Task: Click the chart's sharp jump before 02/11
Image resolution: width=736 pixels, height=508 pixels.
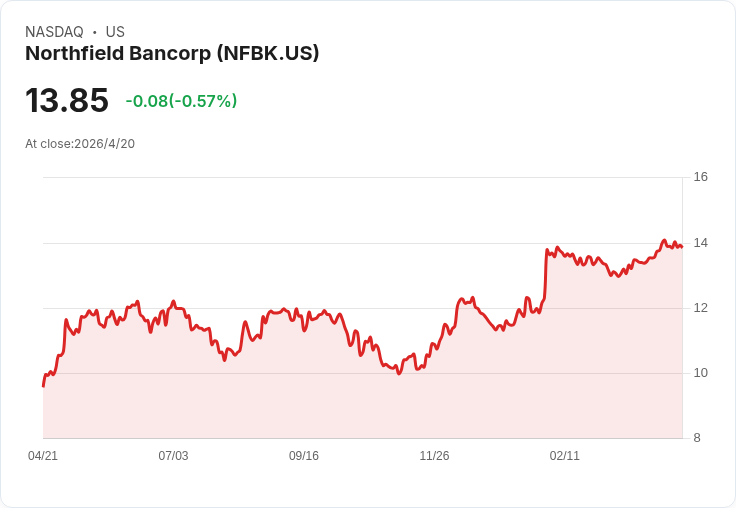Action: [545, 275]
